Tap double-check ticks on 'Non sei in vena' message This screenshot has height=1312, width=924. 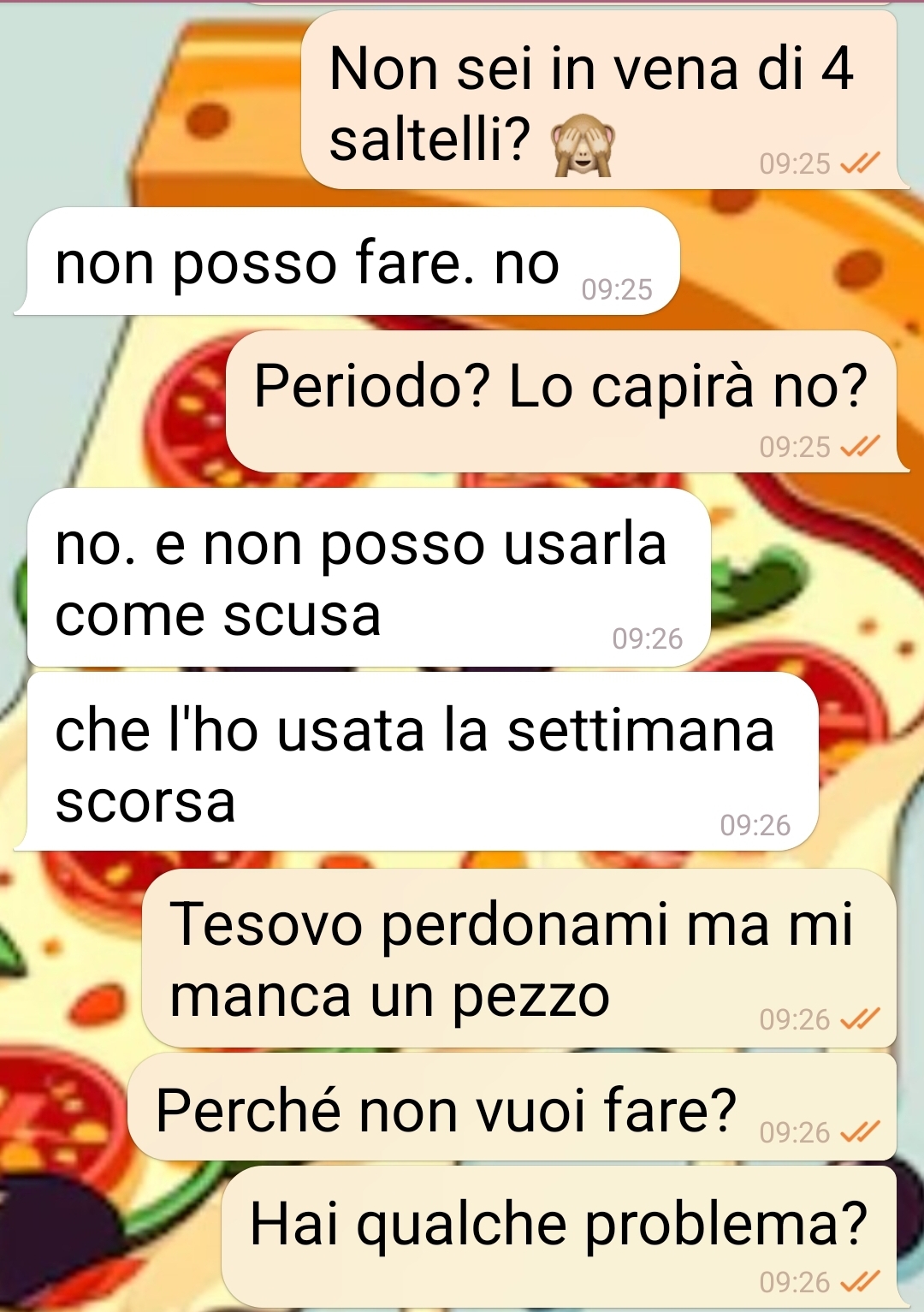(x=860, y=163)
